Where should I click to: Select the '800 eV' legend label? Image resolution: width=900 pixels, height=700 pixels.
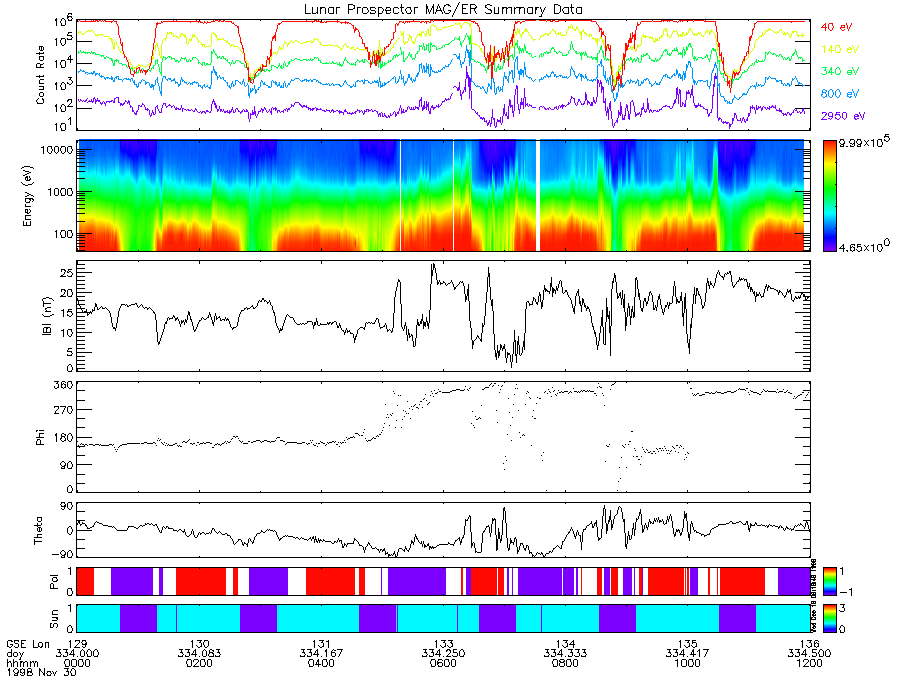point(840,94)
